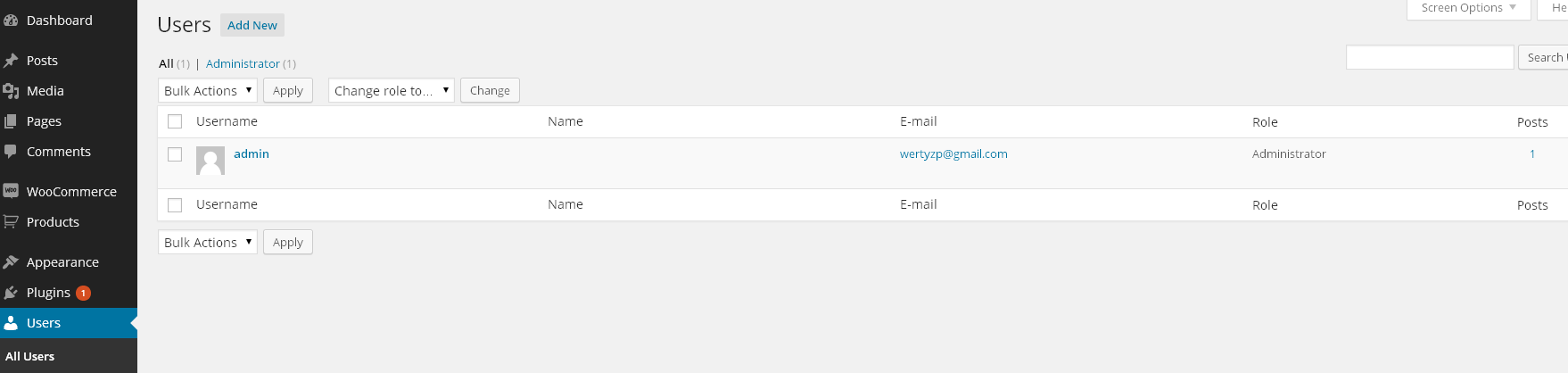Open the top Bulk Actions dropdown

click(208, 91)
